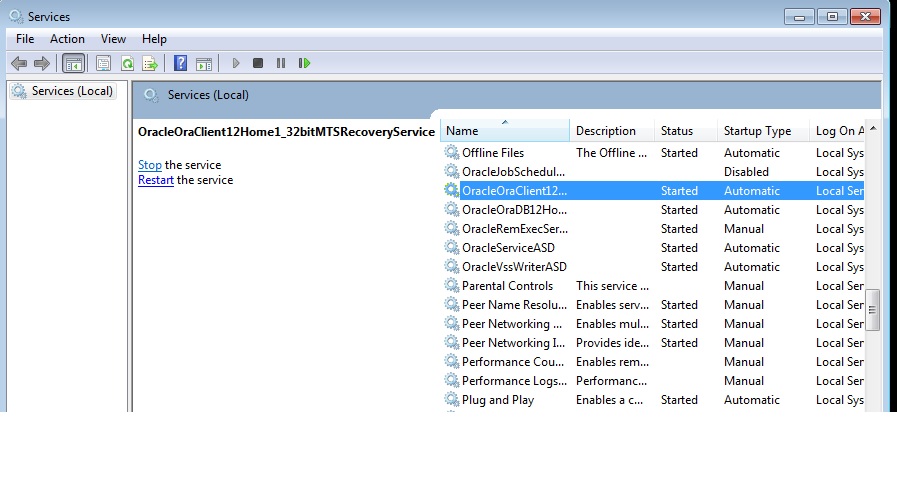
Task: Click the vertical scrollbar thumb in services list
Action: [872, 309]
